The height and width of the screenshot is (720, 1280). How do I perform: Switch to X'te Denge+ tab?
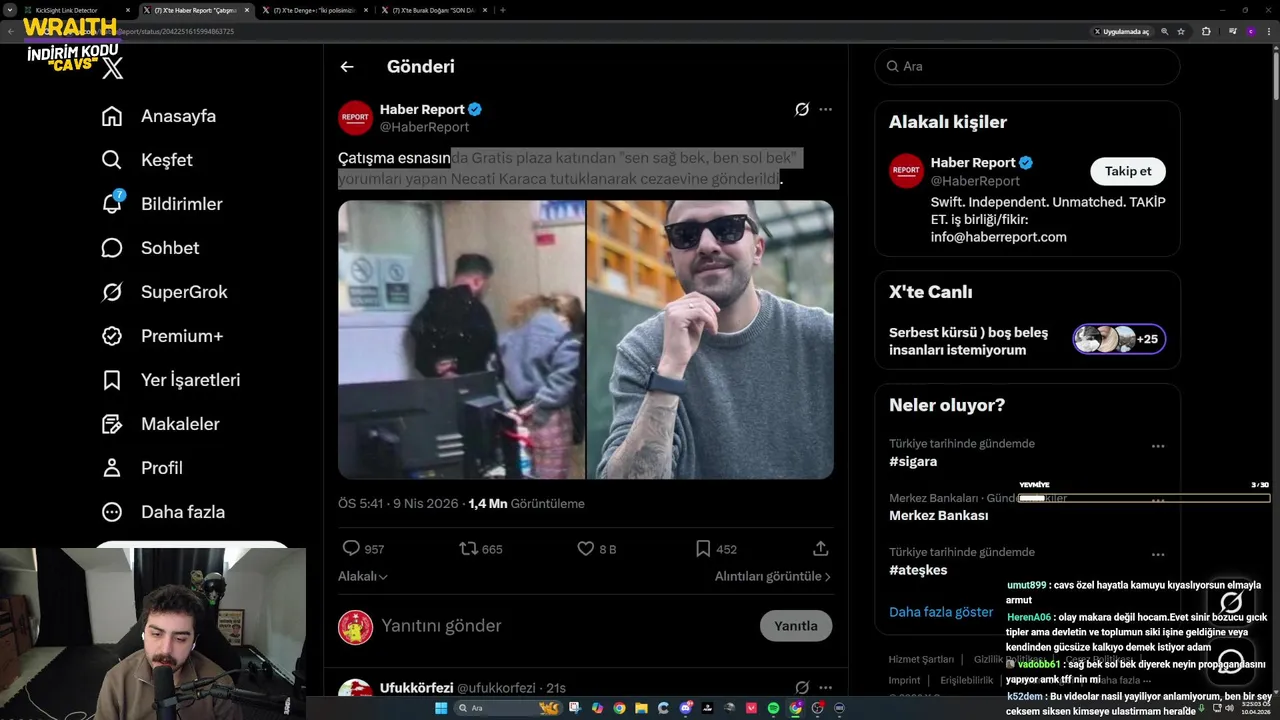tap(314, 10)
